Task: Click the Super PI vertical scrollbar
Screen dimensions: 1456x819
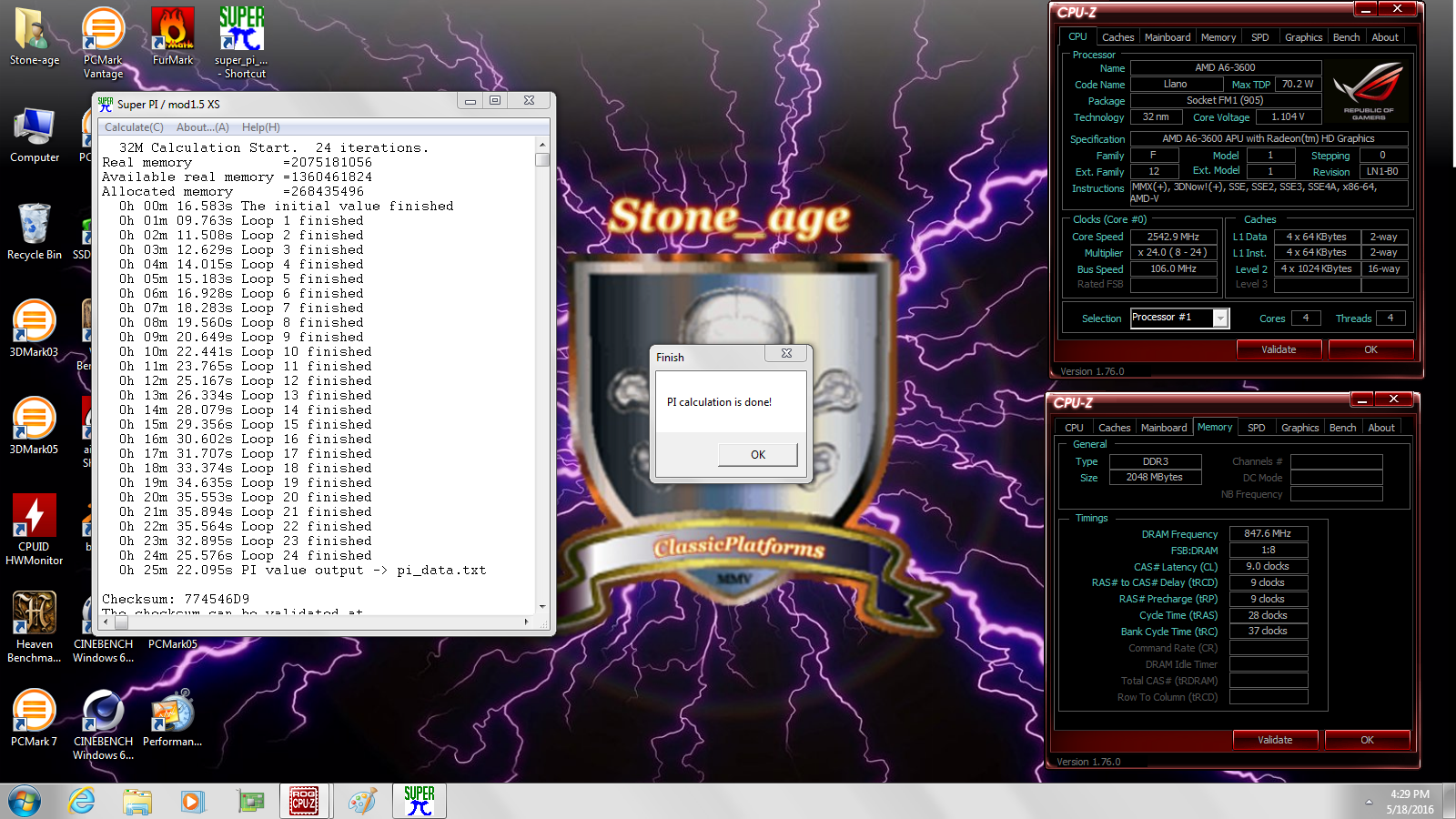Action: pos(542,376)
